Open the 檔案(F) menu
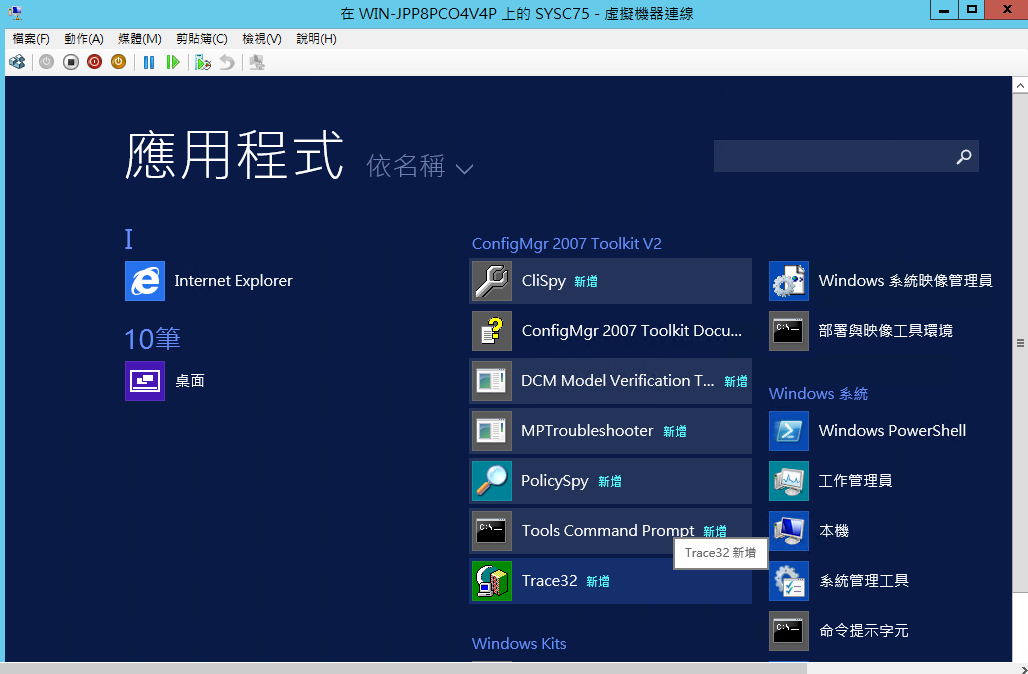 pyautogui.click(x=31, y=39)
